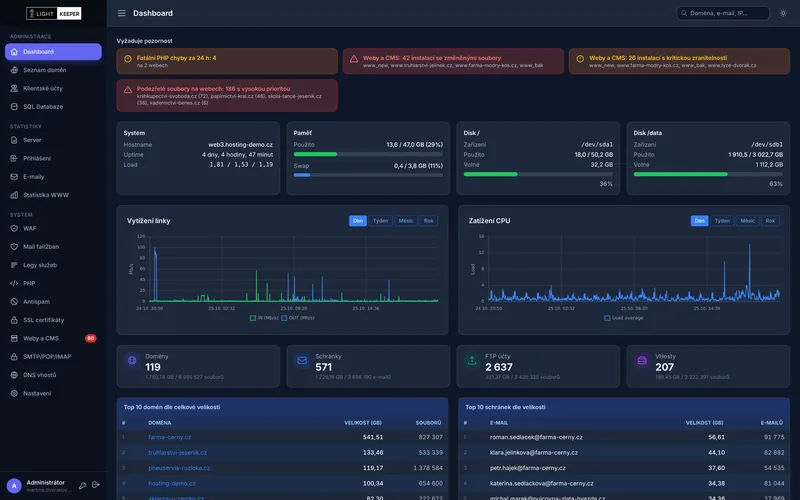
Task: Open the farma-cerny.cz domain link
Action: [x=170, y=437]
